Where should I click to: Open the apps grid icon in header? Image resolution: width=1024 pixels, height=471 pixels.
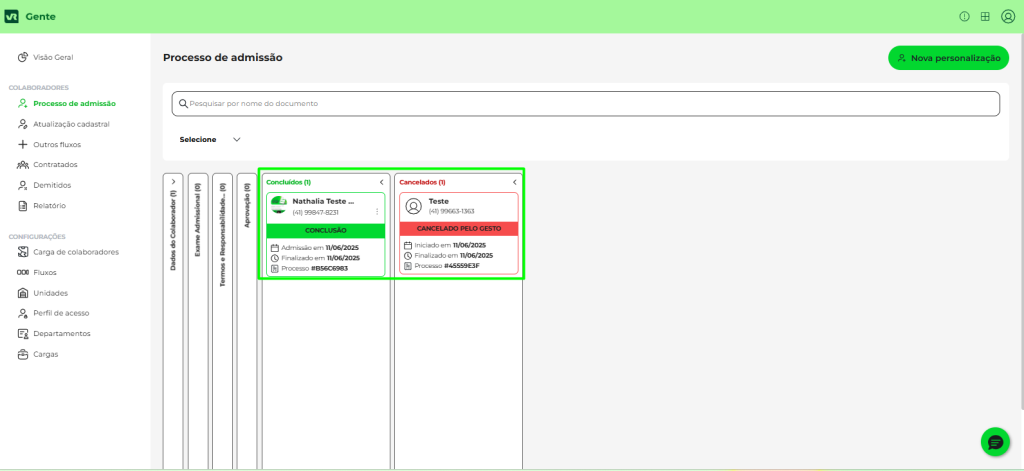[x=985, y=16]
